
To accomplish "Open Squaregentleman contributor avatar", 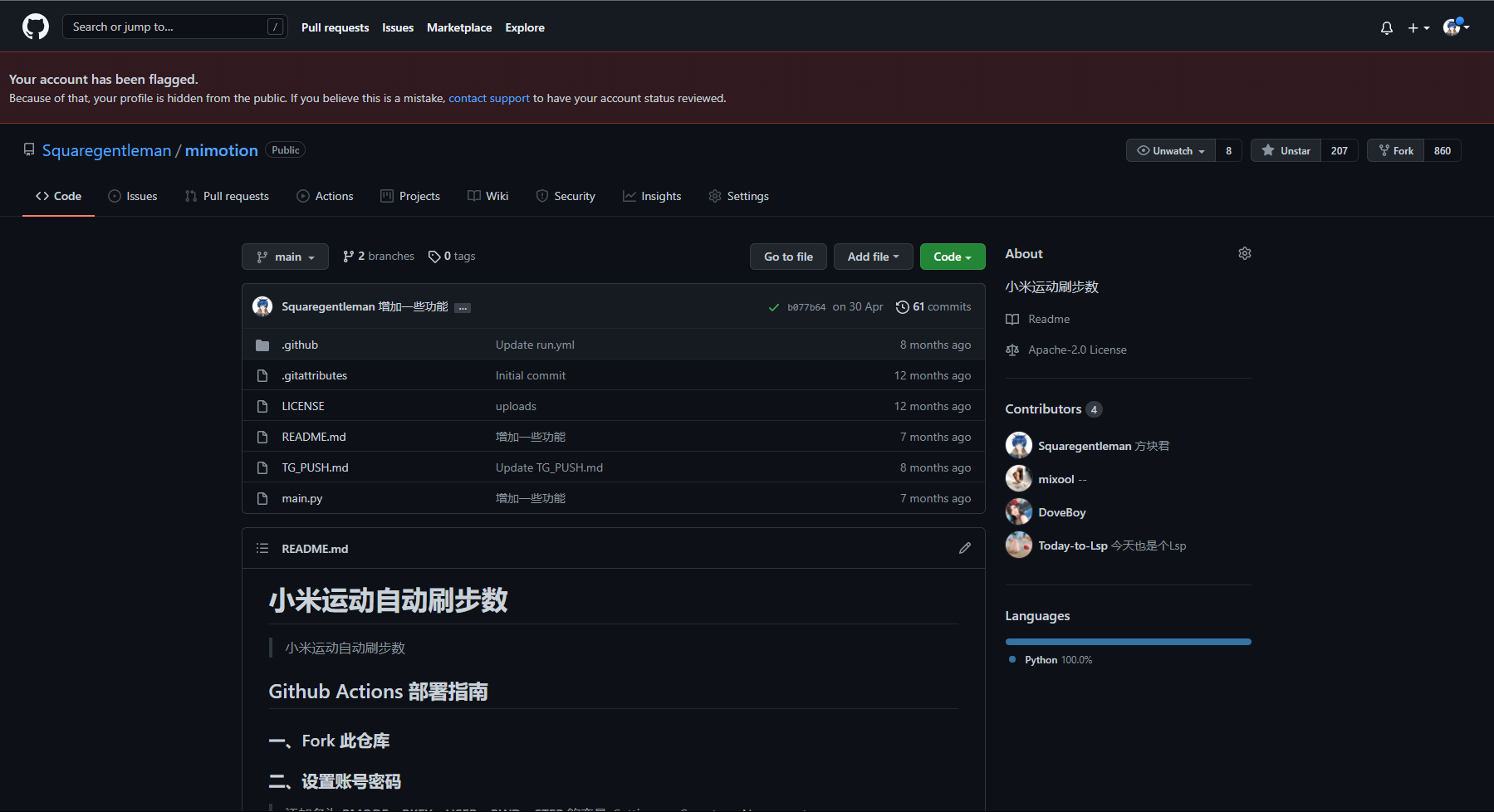I will click(1019, 445).
